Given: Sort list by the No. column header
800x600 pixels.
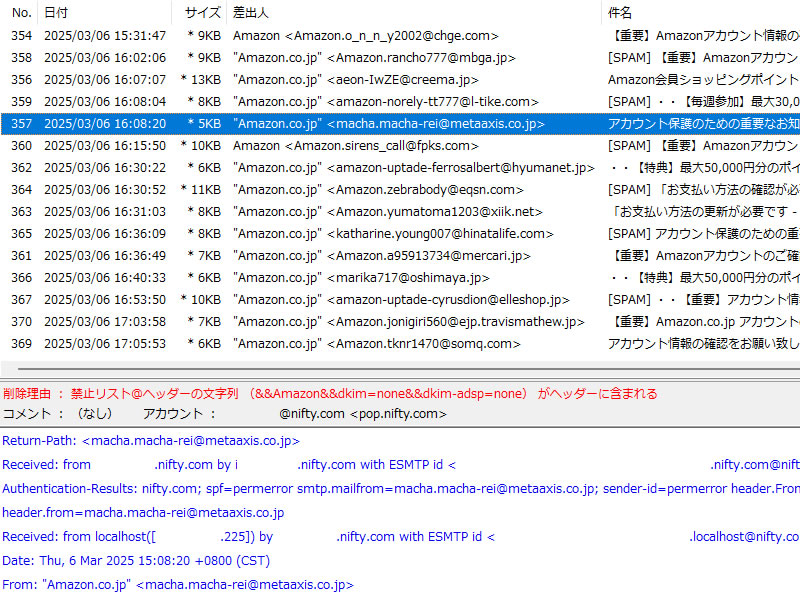Looking at the screenshot, I should (21, 13).
